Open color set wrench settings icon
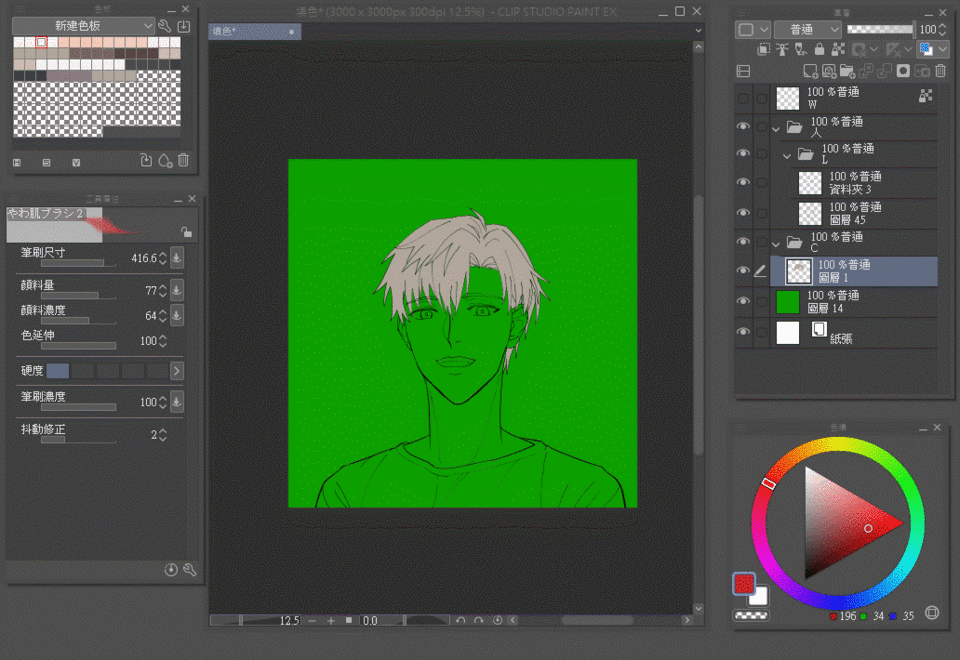 point(165,25)
